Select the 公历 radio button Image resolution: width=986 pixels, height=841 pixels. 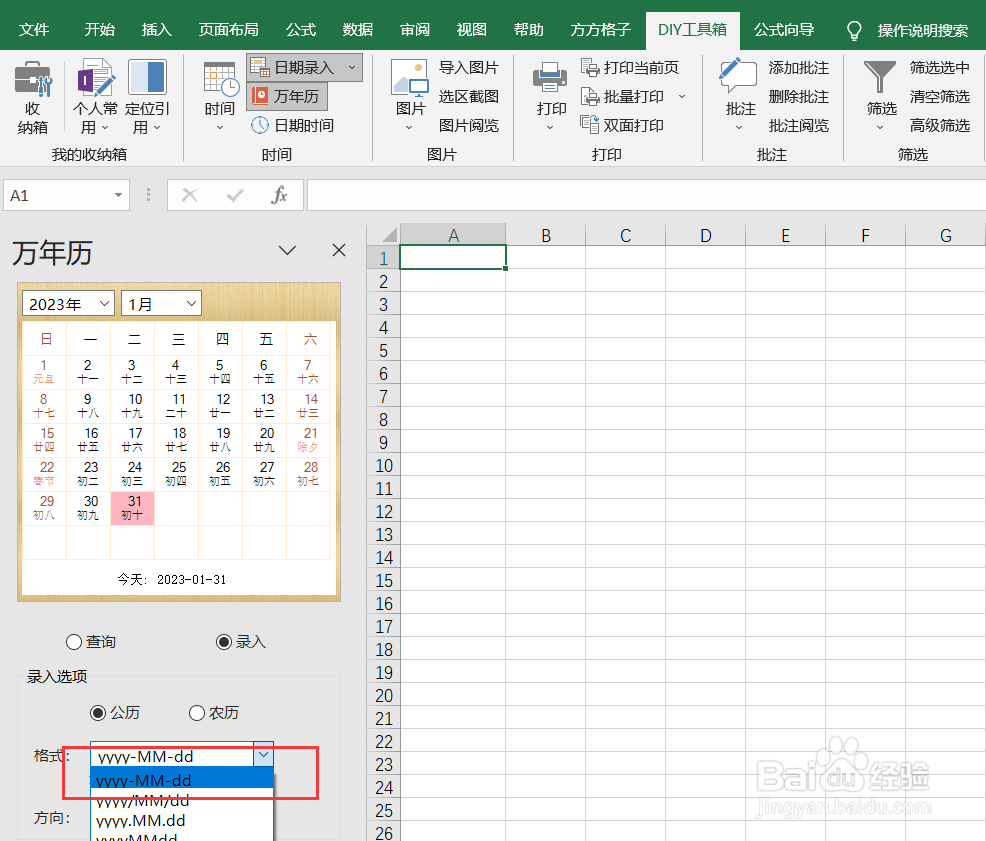[97, 713]
